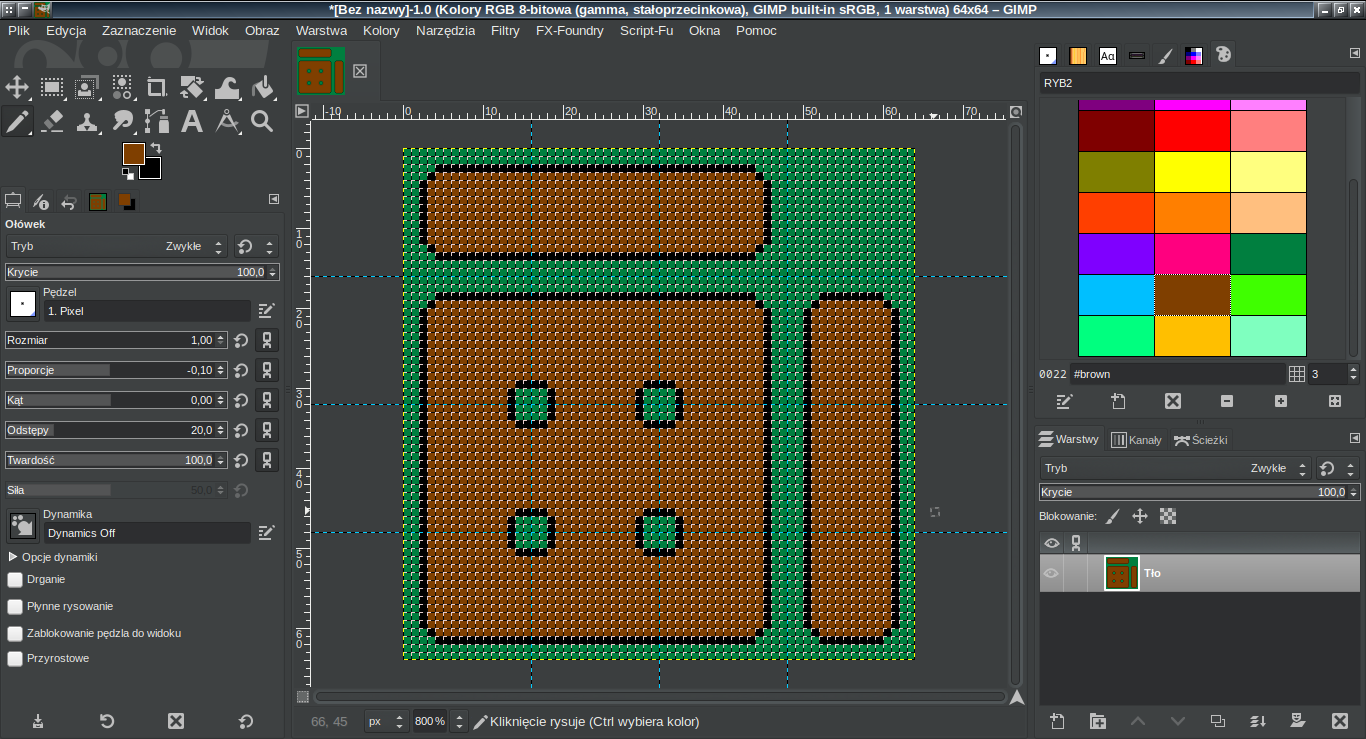Edit the Dynamics Off dynamics
1366x739 pixels.
[x=266, y=533]
